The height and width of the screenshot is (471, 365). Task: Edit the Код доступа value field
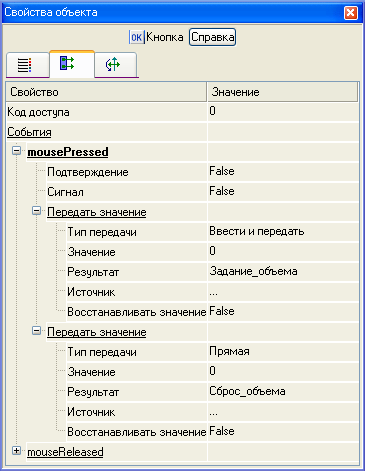click(283, 112)
